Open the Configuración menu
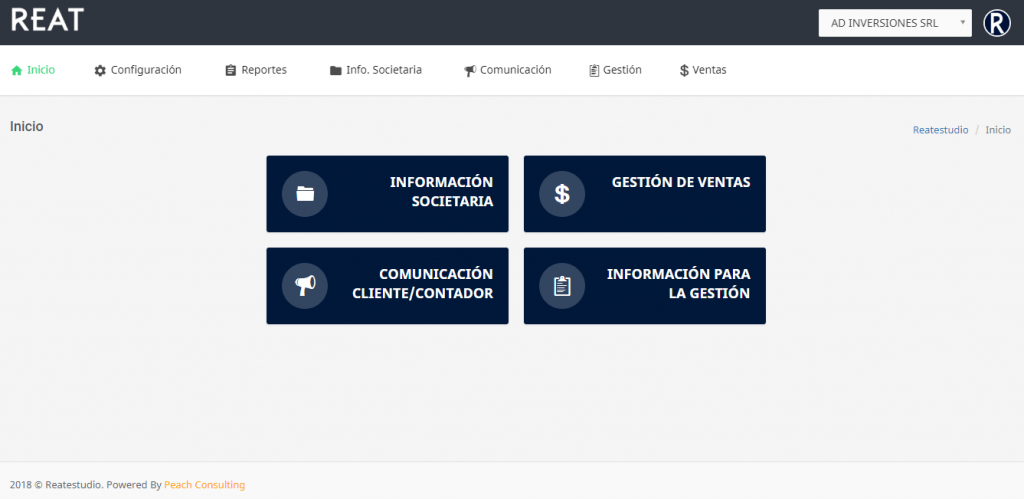The height and width of the screenshot is (499, 1024). point(138,70)
